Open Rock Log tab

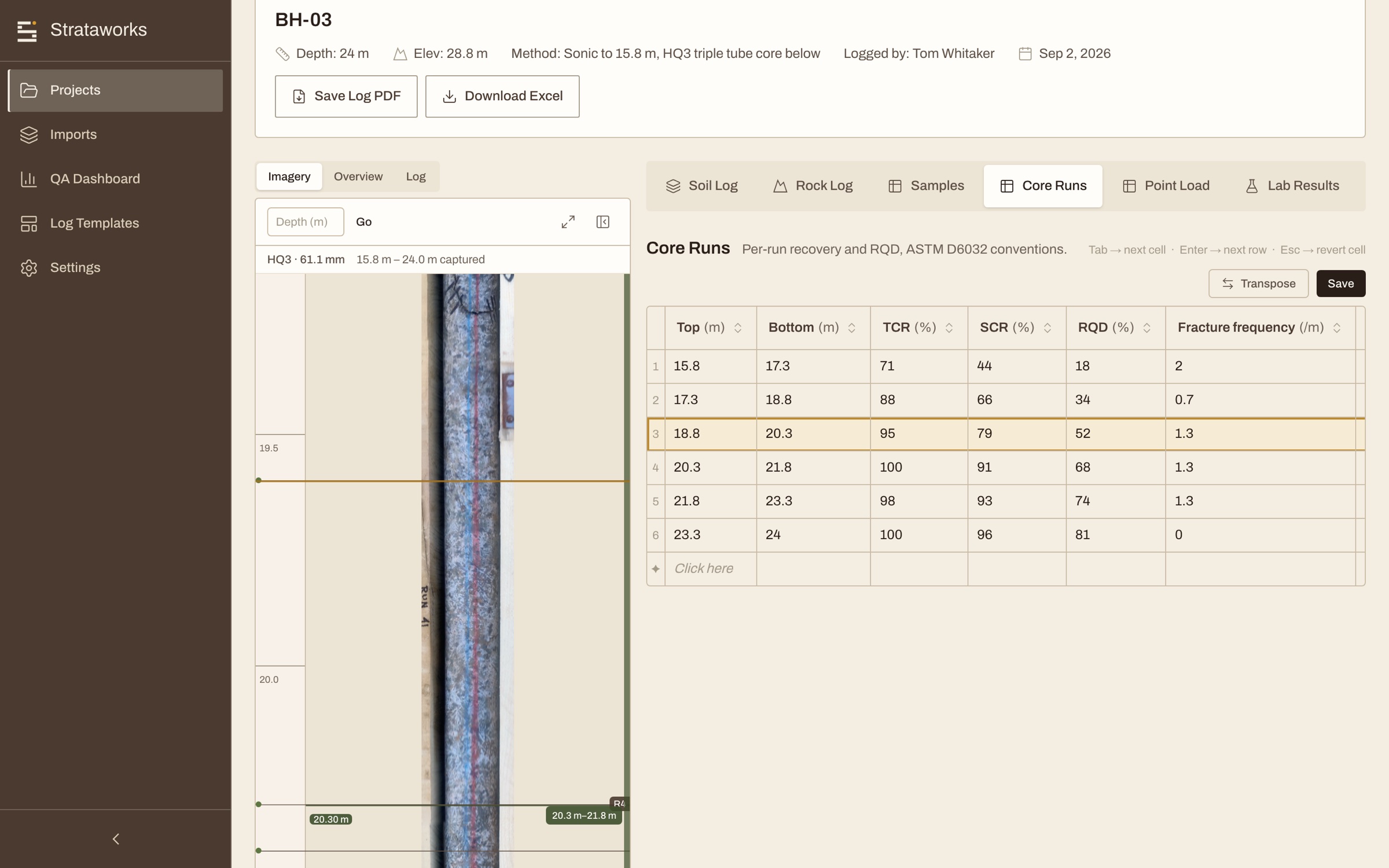tap(813, 186)
